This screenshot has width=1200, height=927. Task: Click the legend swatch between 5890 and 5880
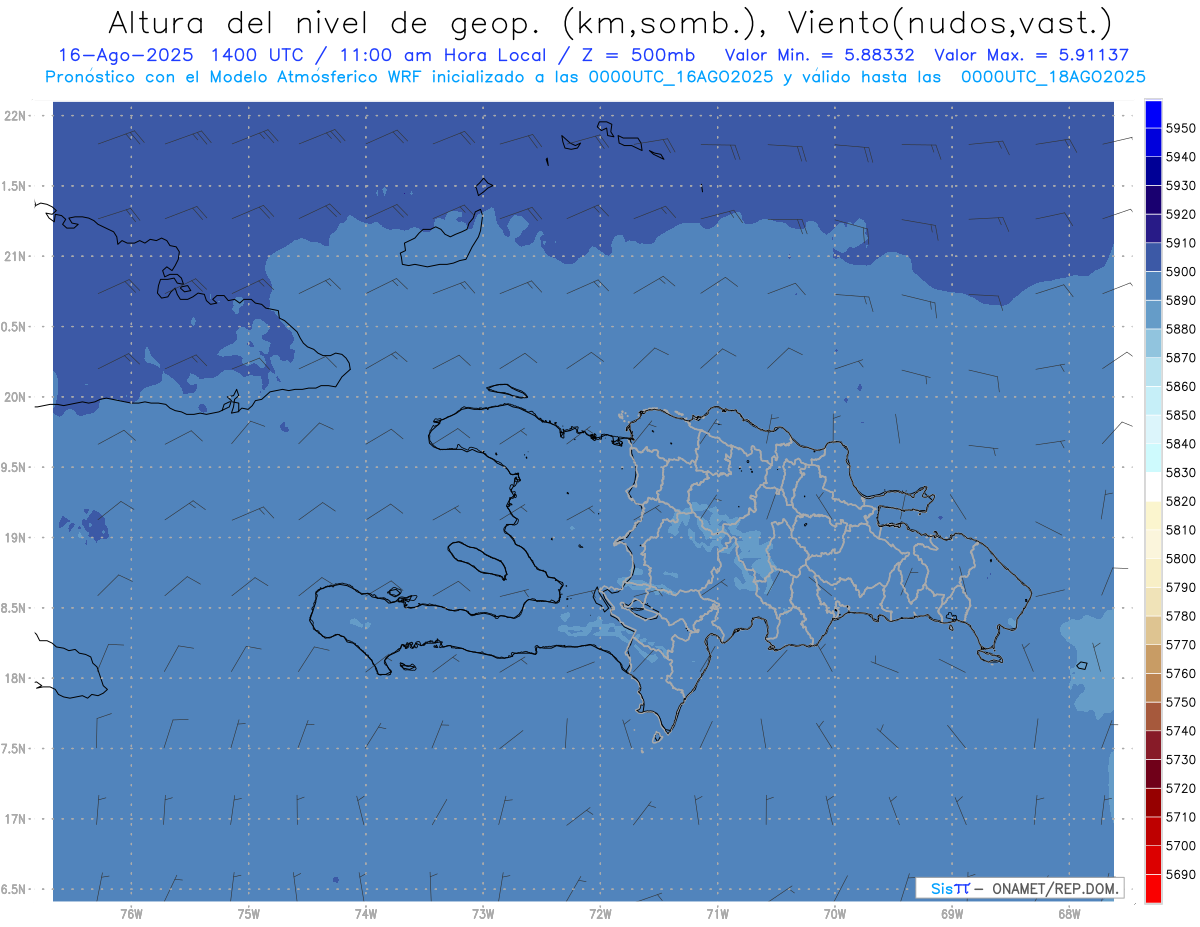pos(1153,315)
